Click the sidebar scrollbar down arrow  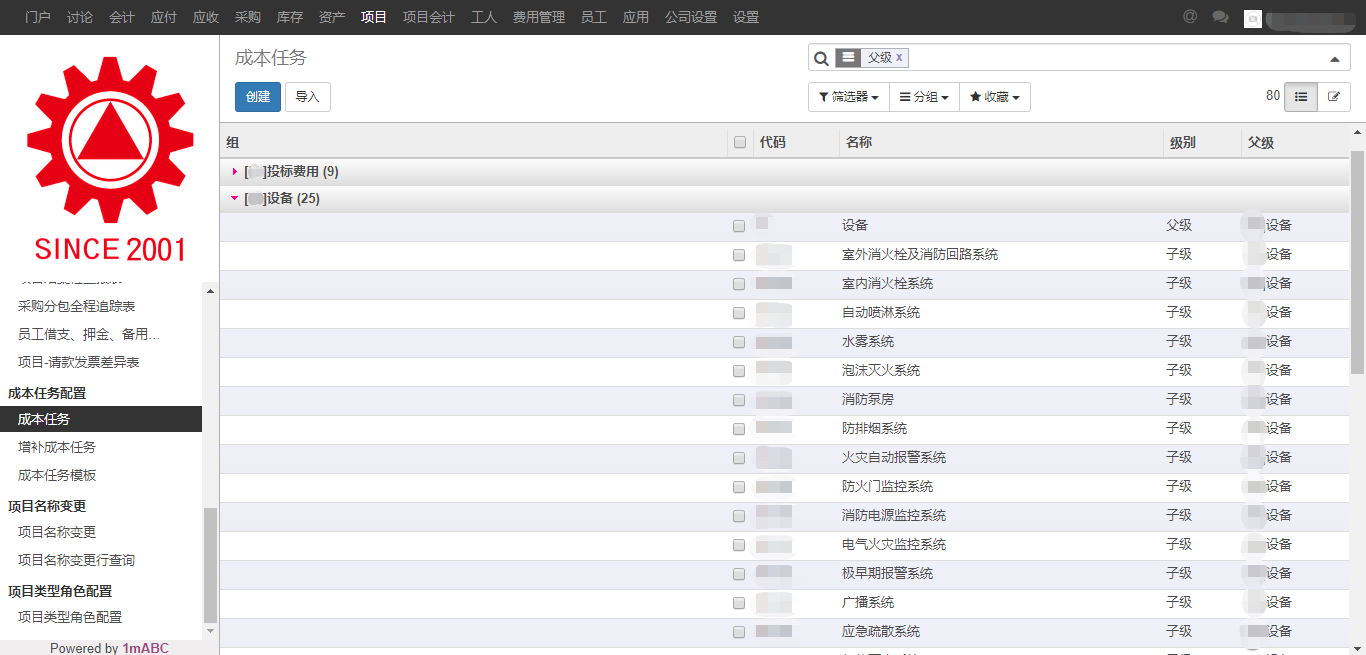(x=210, y=631)
